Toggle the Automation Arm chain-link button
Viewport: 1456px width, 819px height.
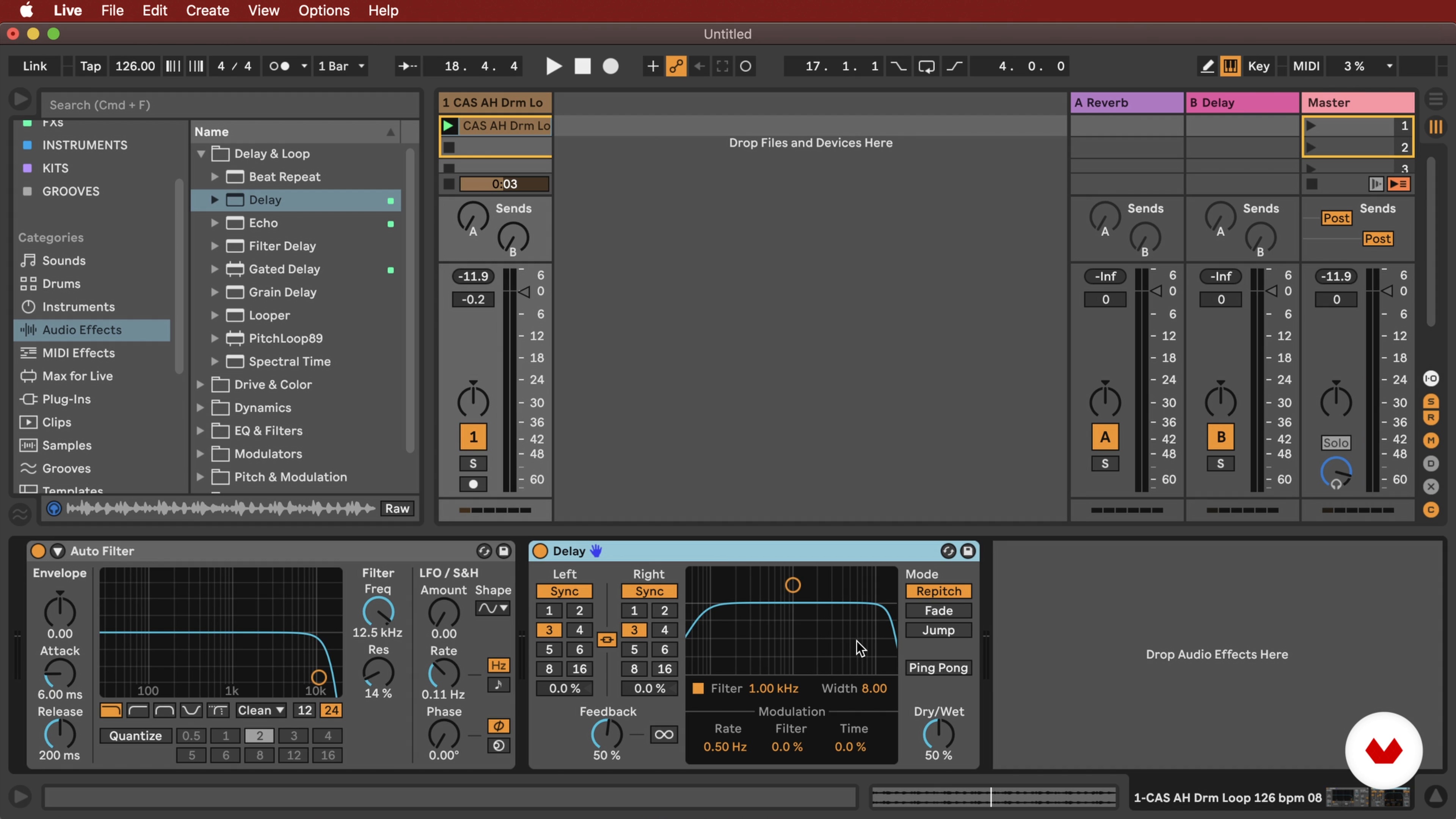676,66
